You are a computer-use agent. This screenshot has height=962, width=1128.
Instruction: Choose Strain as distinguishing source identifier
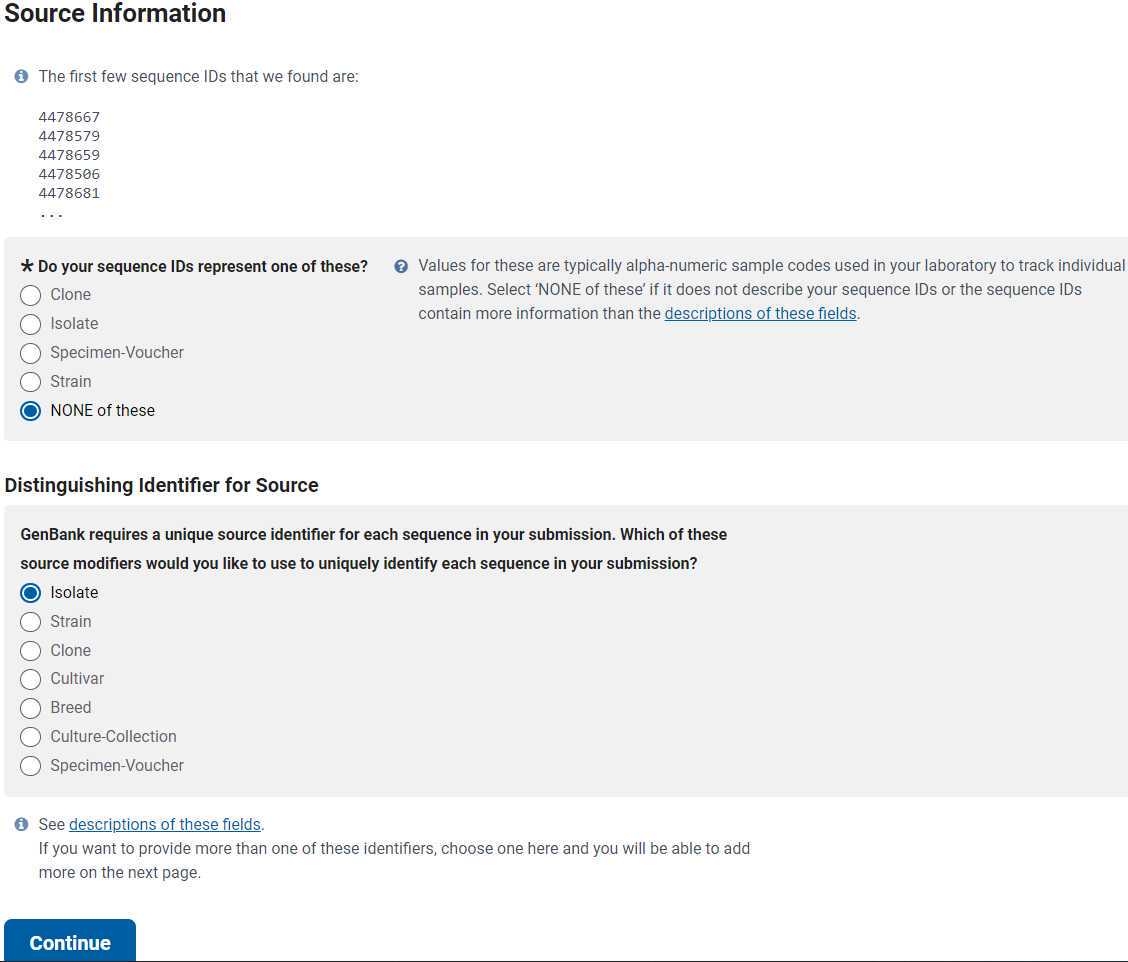(x=30, y=622)
